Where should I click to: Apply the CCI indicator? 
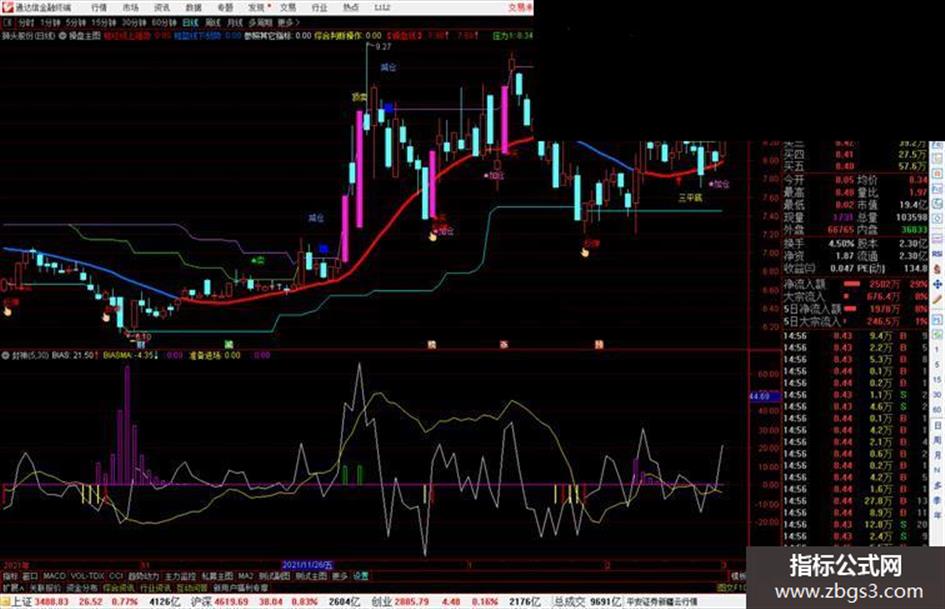tap(116, 576)
